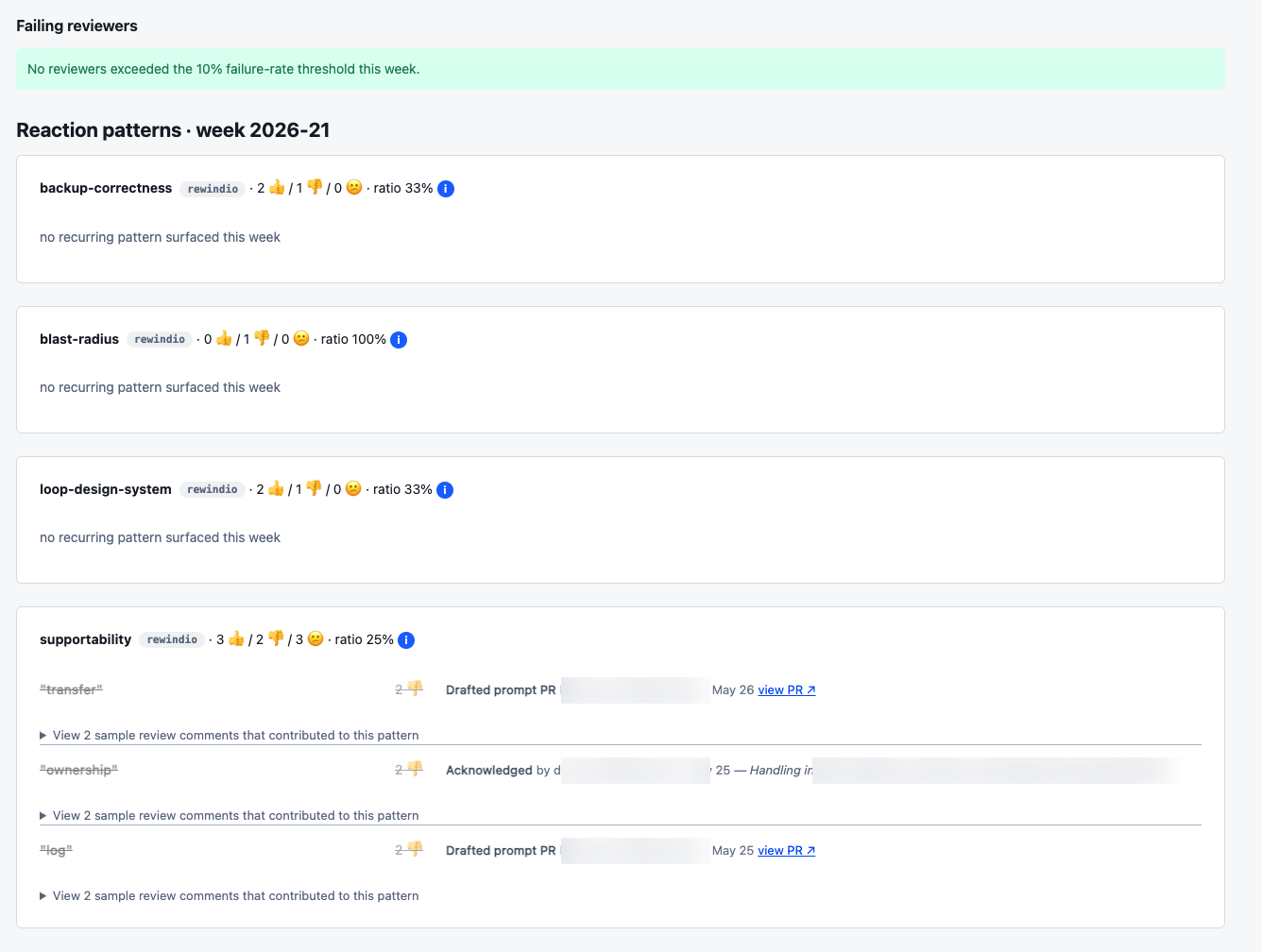Click thumbs-up emoji in loop-design-system row
The image size is (1262, 952).
pos(276,488)
